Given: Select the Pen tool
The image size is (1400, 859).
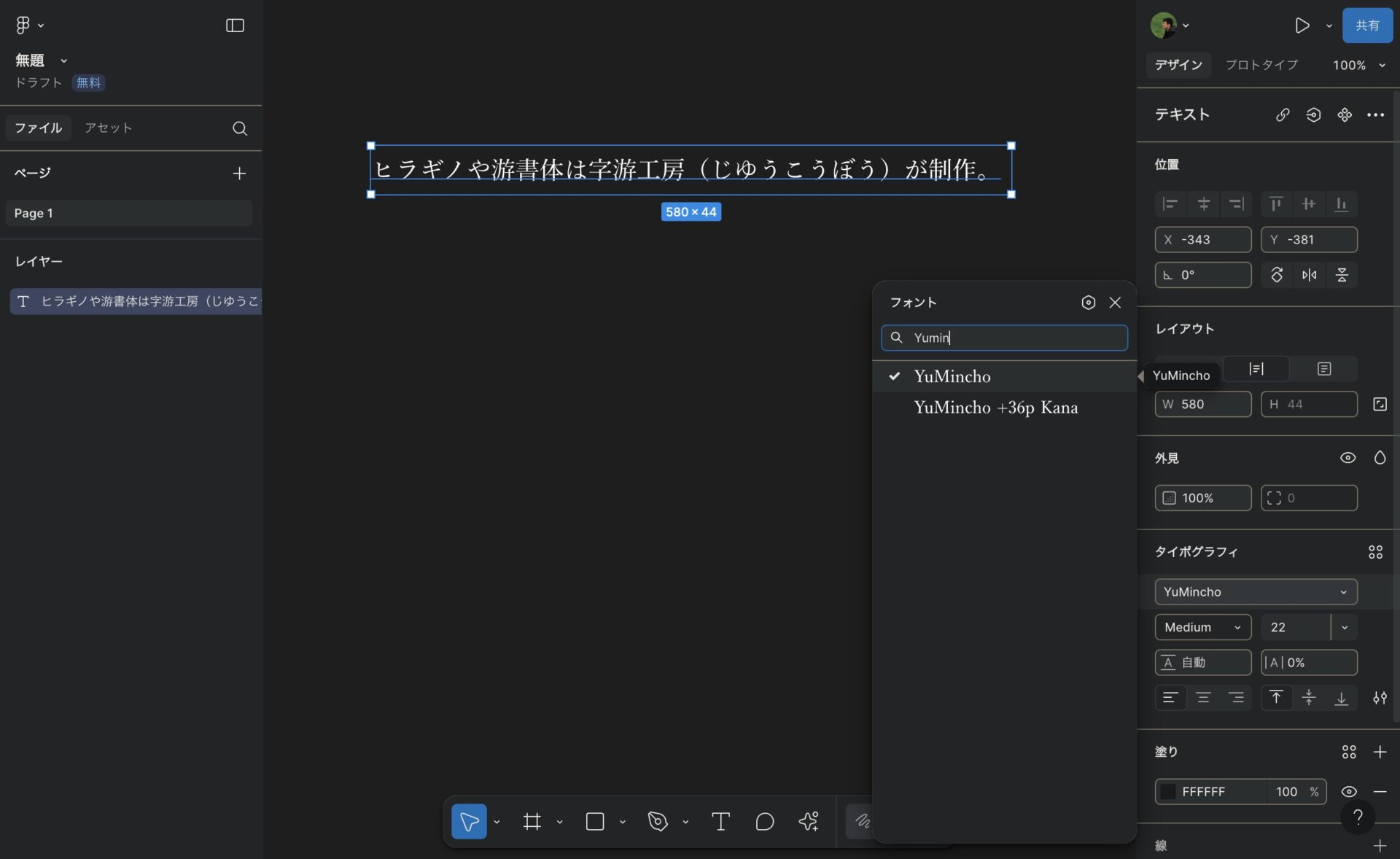Looking at the screenshot, I should [x=658, y=821].
